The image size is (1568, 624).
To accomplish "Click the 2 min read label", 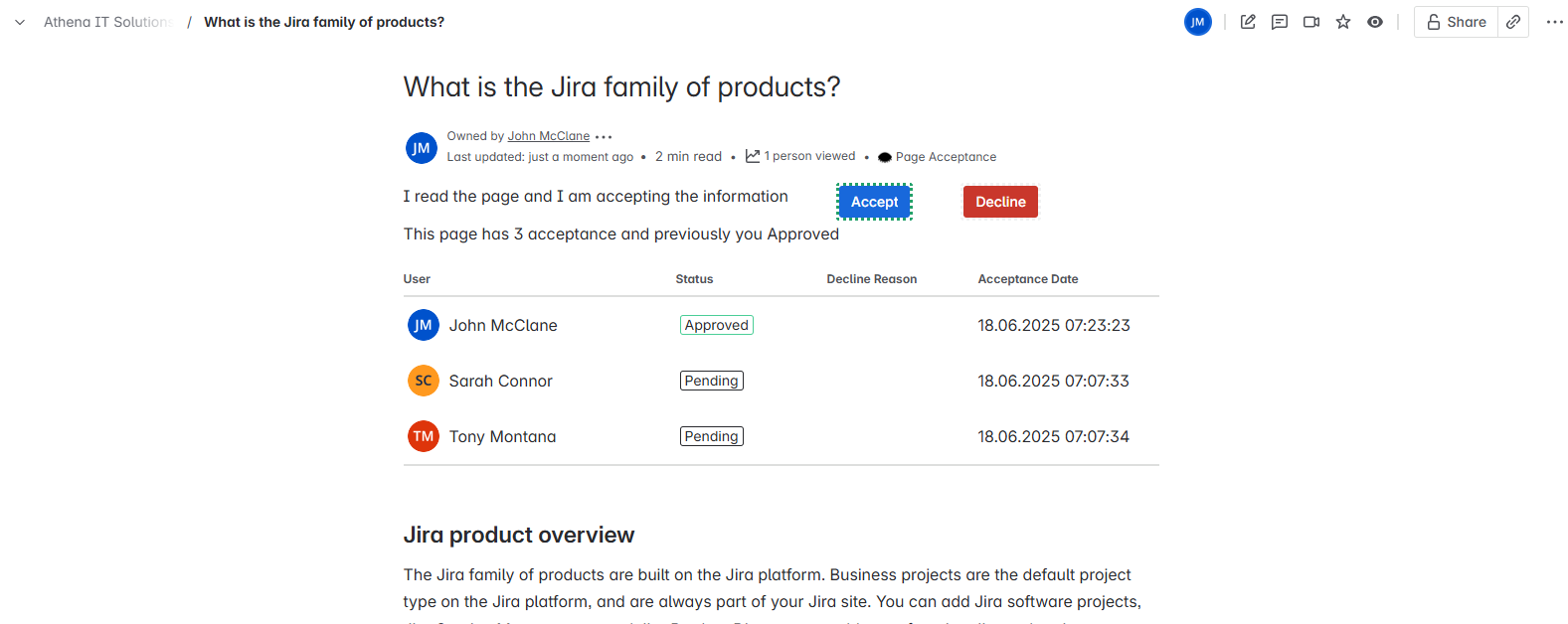I will (688, 157).
